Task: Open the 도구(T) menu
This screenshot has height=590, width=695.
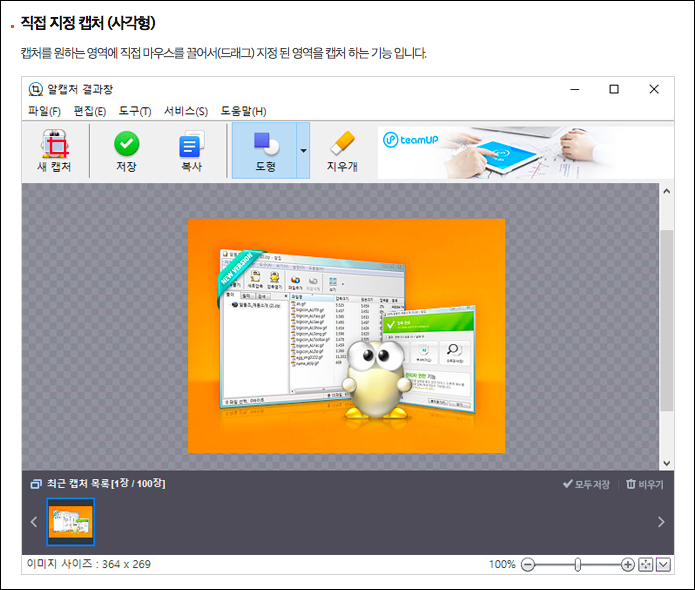Action: click(x=135, y=111)
